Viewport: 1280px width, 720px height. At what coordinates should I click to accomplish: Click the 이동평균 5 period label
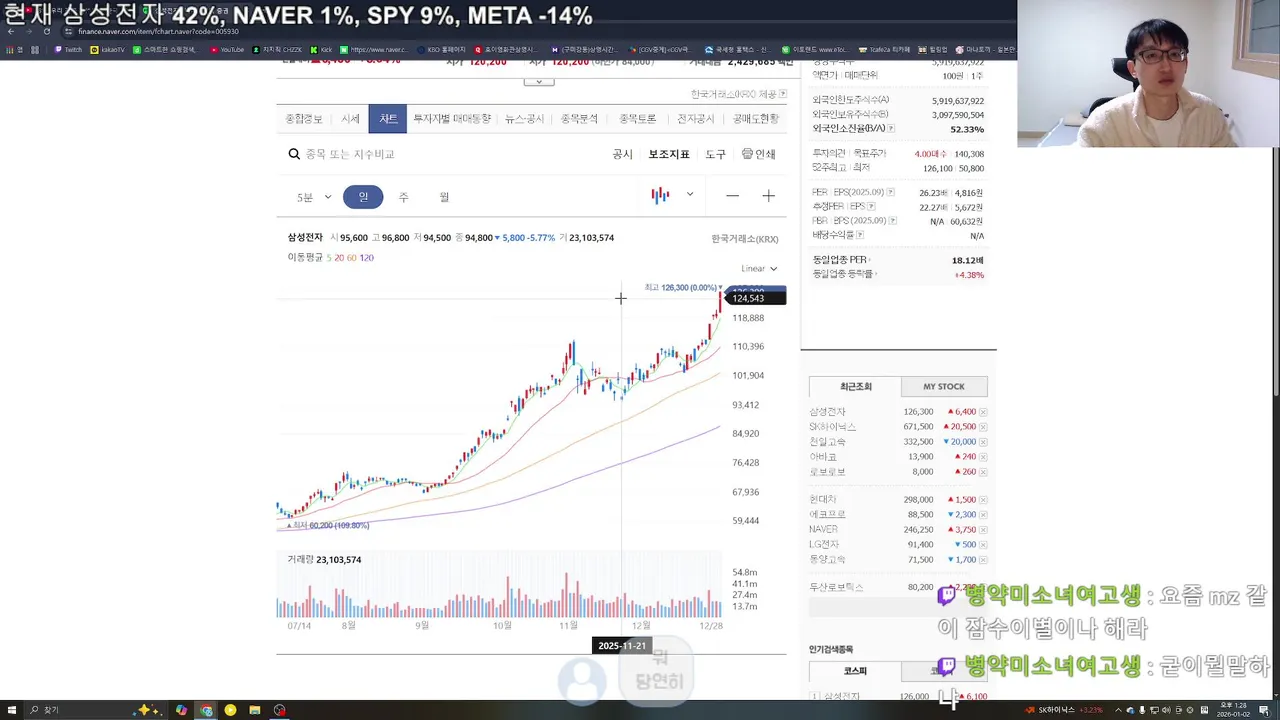click(329, 258)
